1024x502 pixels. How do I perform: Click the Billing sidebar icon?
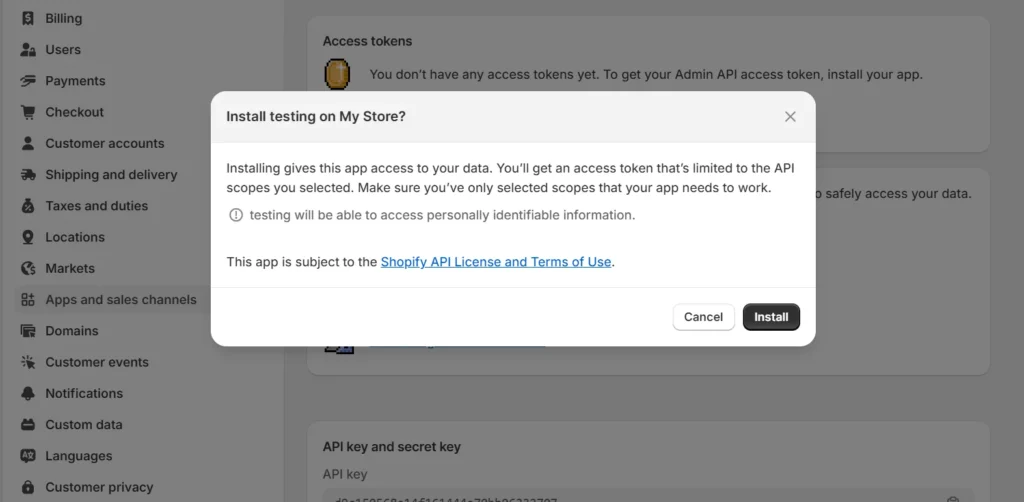pyautogui.click(x=28, y=18)
